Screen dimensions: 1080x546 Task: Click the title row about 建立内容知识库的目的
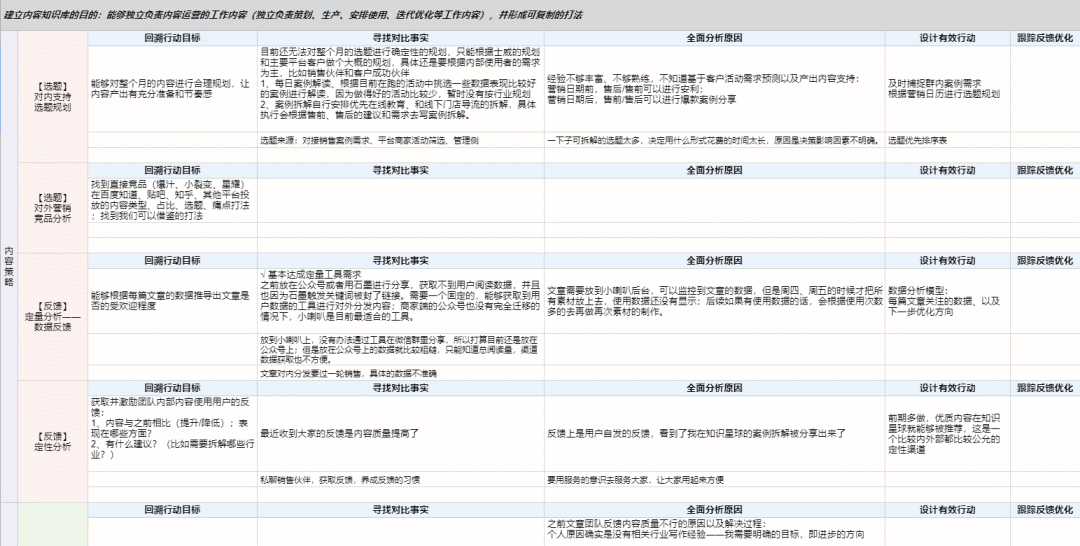tap(300, 15)
